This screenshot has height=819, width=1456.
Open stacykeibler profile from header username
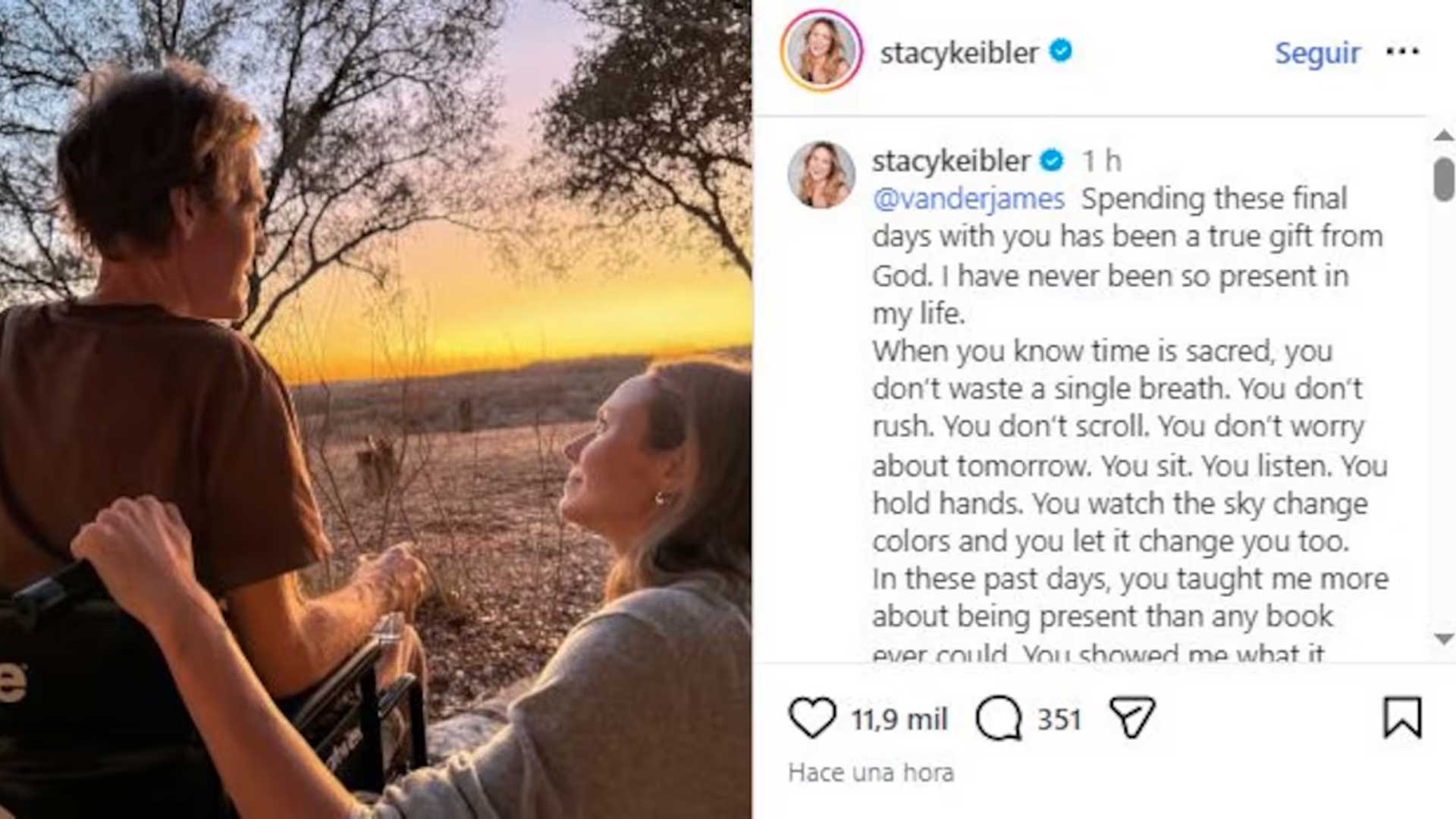(x=959, y=52)
